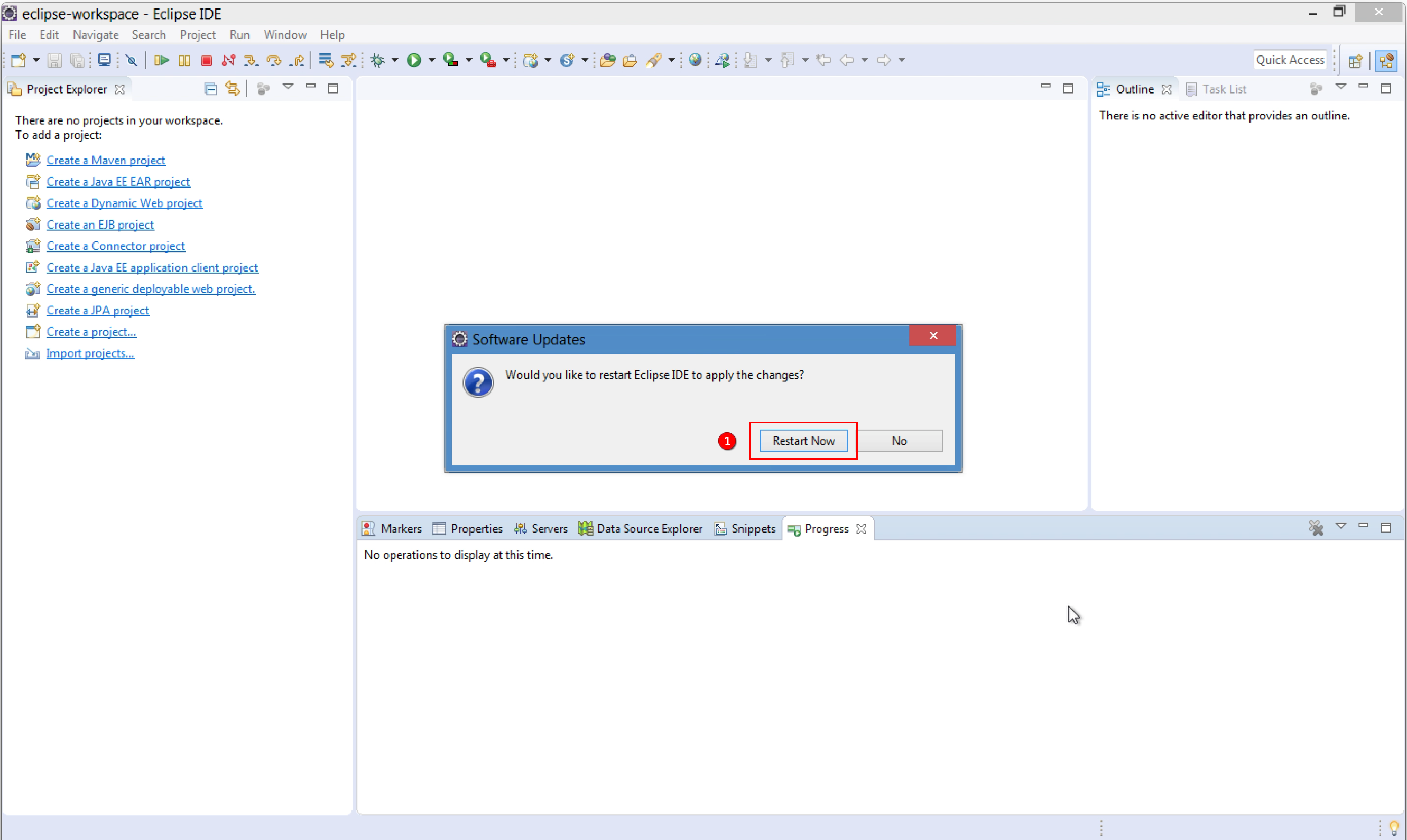
Task: Click the Quick Access search field
Action: tap(1290, 59)
